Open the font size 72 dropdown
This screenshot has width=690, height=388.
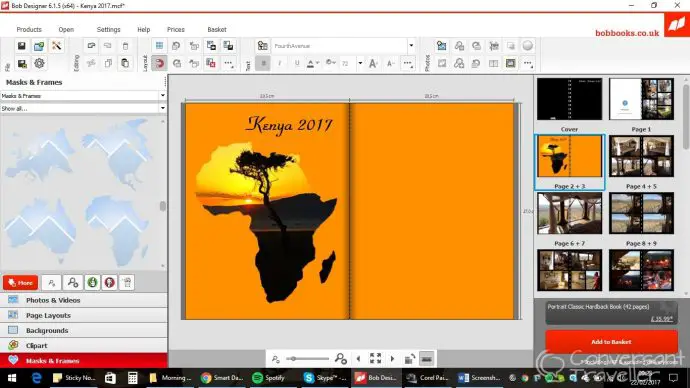pos(360,63)
